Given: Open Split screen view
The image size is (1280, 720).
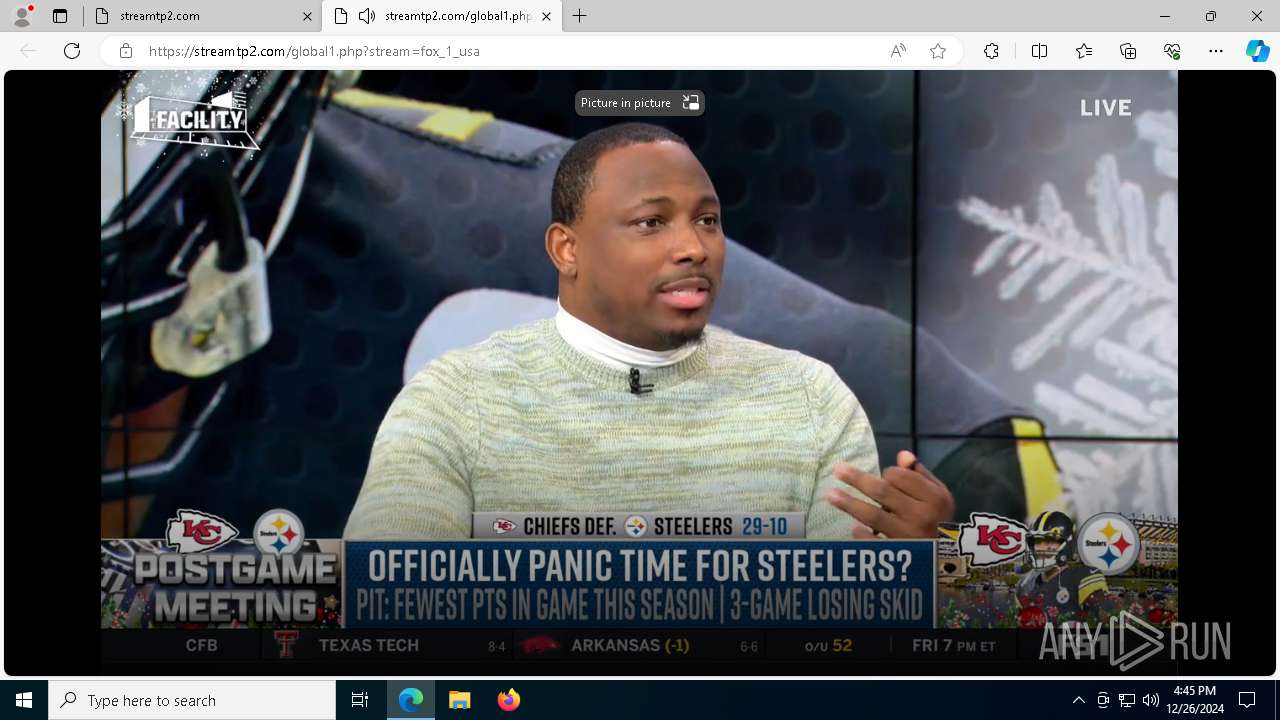Looking at the screenshot, I should click(x=1039, y=51).
